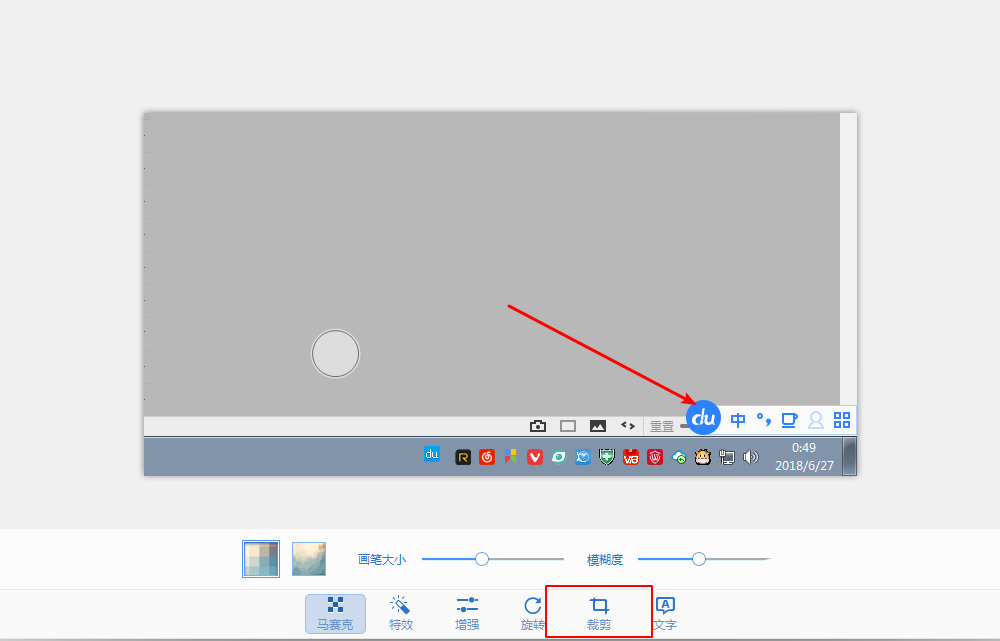Click the 模糊度 blur level slider handle
Screen dimensions: 1000x641
699,559
